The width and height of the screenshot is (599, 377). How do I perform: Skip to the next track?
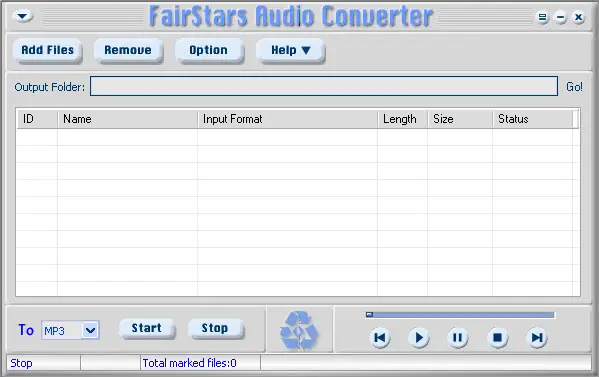537,338
